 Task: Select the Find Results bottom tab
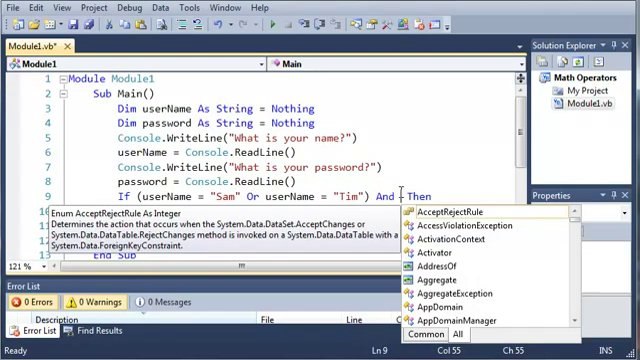(93, 331)
